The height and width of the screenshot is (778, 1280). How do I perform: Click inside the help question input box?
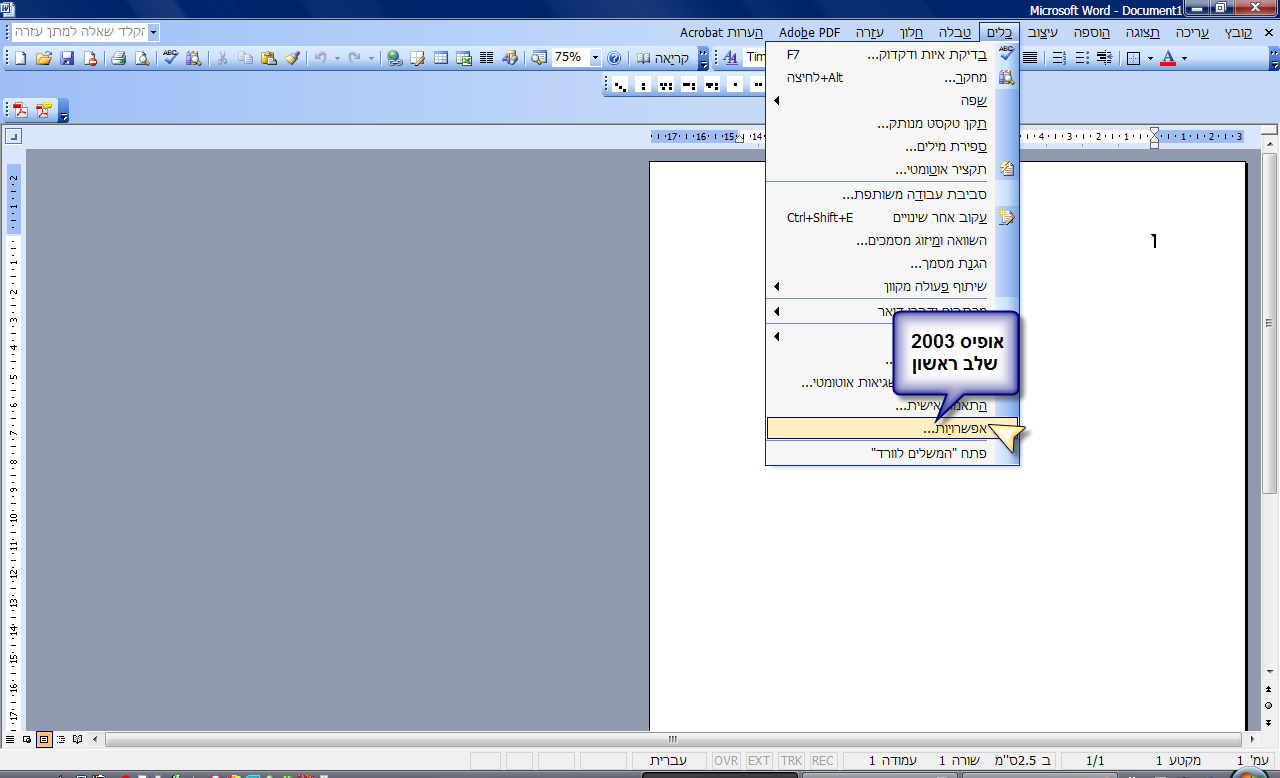(80, 32)
